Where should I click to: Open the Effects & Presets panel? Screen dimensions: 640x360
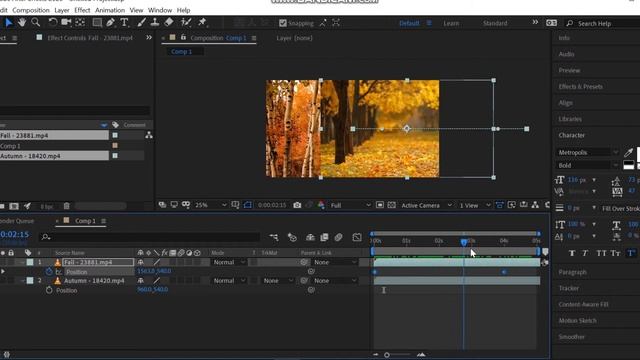580,87
